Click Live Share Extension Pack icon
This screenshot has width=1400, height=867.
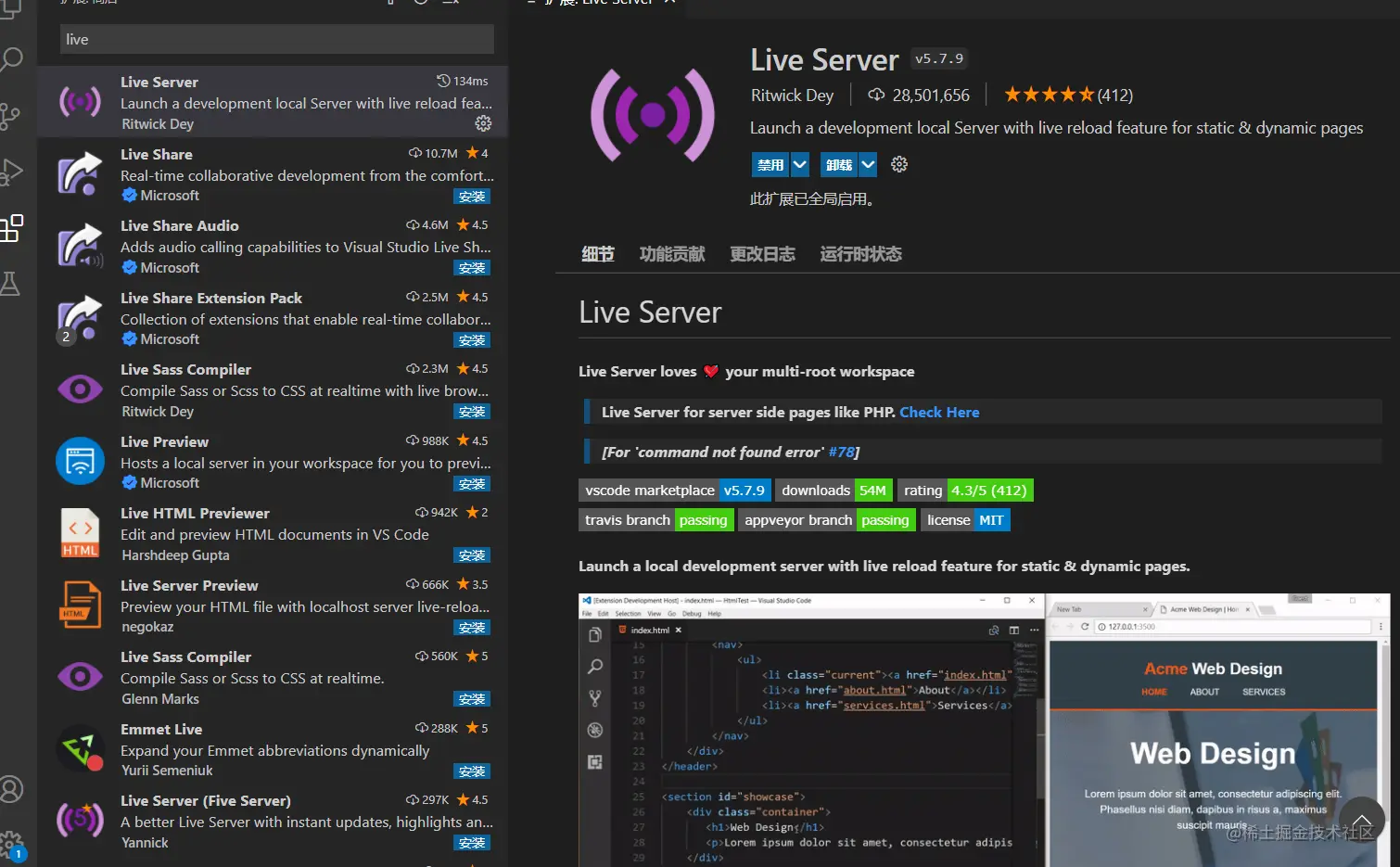[81, 317]
